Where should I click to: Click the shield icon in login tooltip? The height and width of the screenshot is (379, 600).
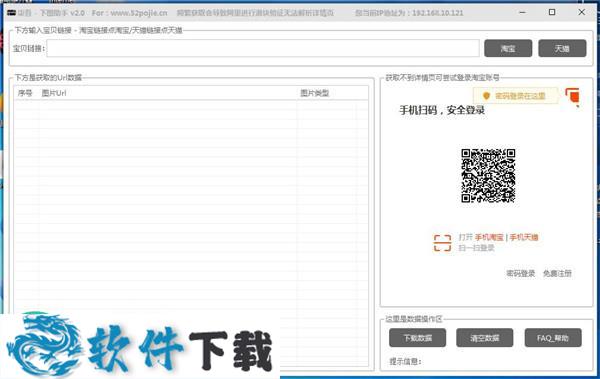[486, 96]
